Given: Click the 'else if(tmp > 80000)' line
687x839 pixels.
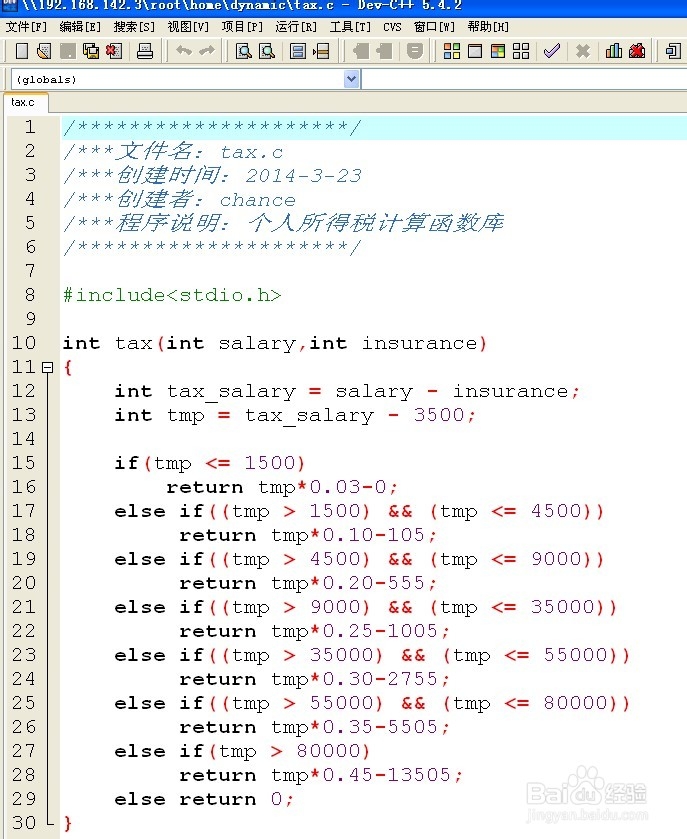Looking at the screenshot, I should 242,751.
